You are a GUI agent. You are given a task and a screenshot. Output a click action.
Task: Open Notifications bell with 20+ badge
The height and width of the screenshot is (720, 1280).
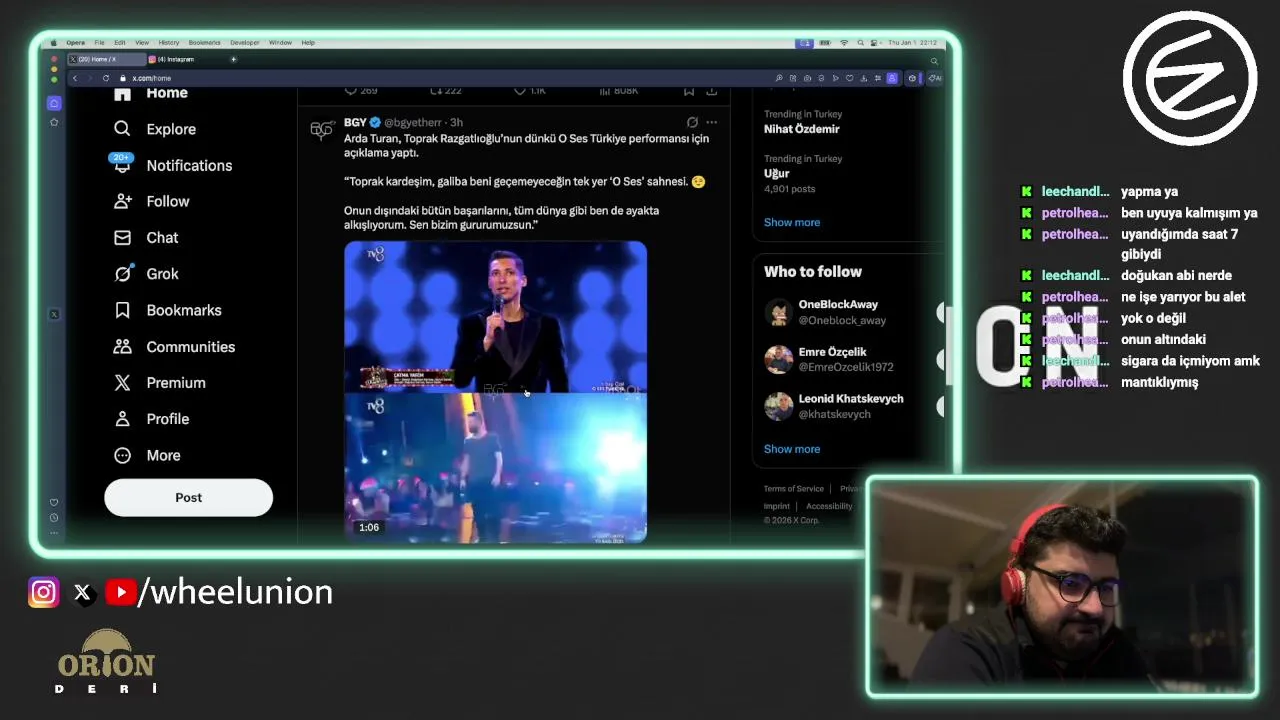pos(122,165)
